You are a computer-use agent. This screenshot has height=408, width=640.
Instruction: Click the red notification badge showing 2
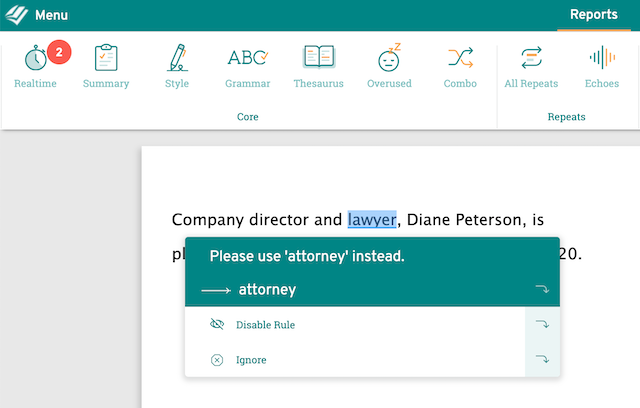tap(59, 52)
